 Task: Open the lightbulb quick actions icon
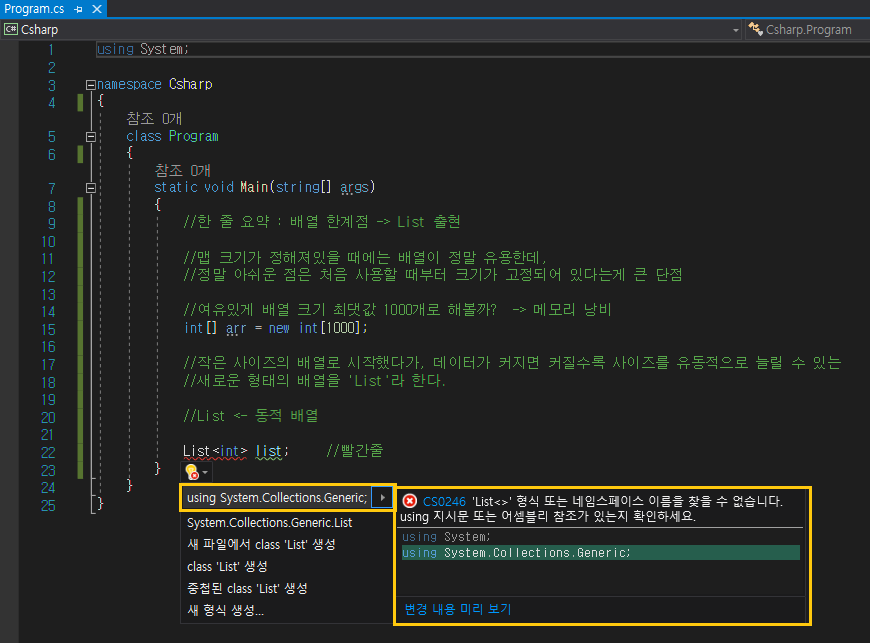pyautogui.click(x=192, y=472)
